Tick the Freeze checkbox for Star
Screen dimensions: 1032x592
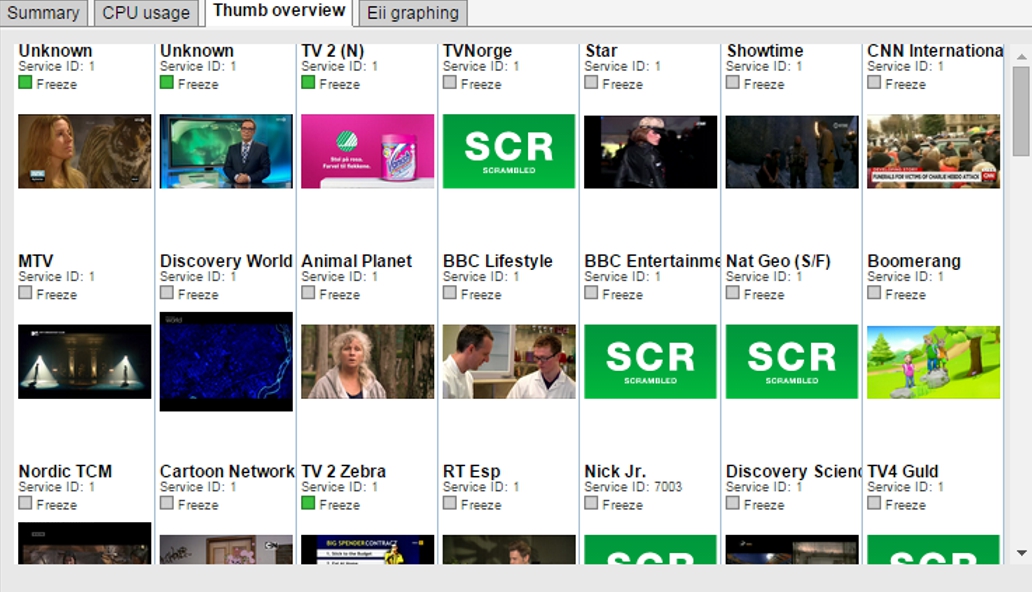[x=591, y=82]
